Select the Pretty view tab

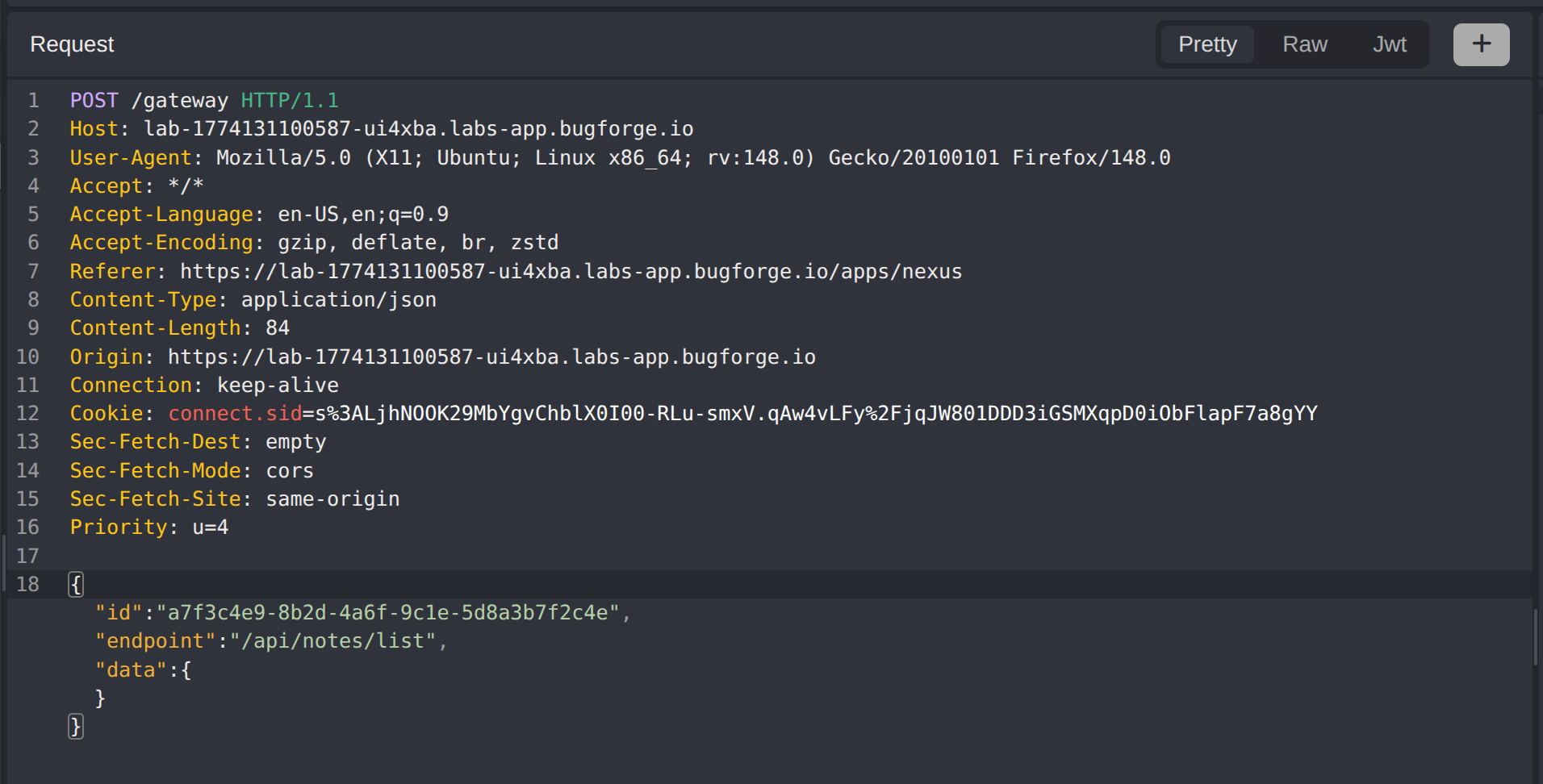(x=1206, y=44)
